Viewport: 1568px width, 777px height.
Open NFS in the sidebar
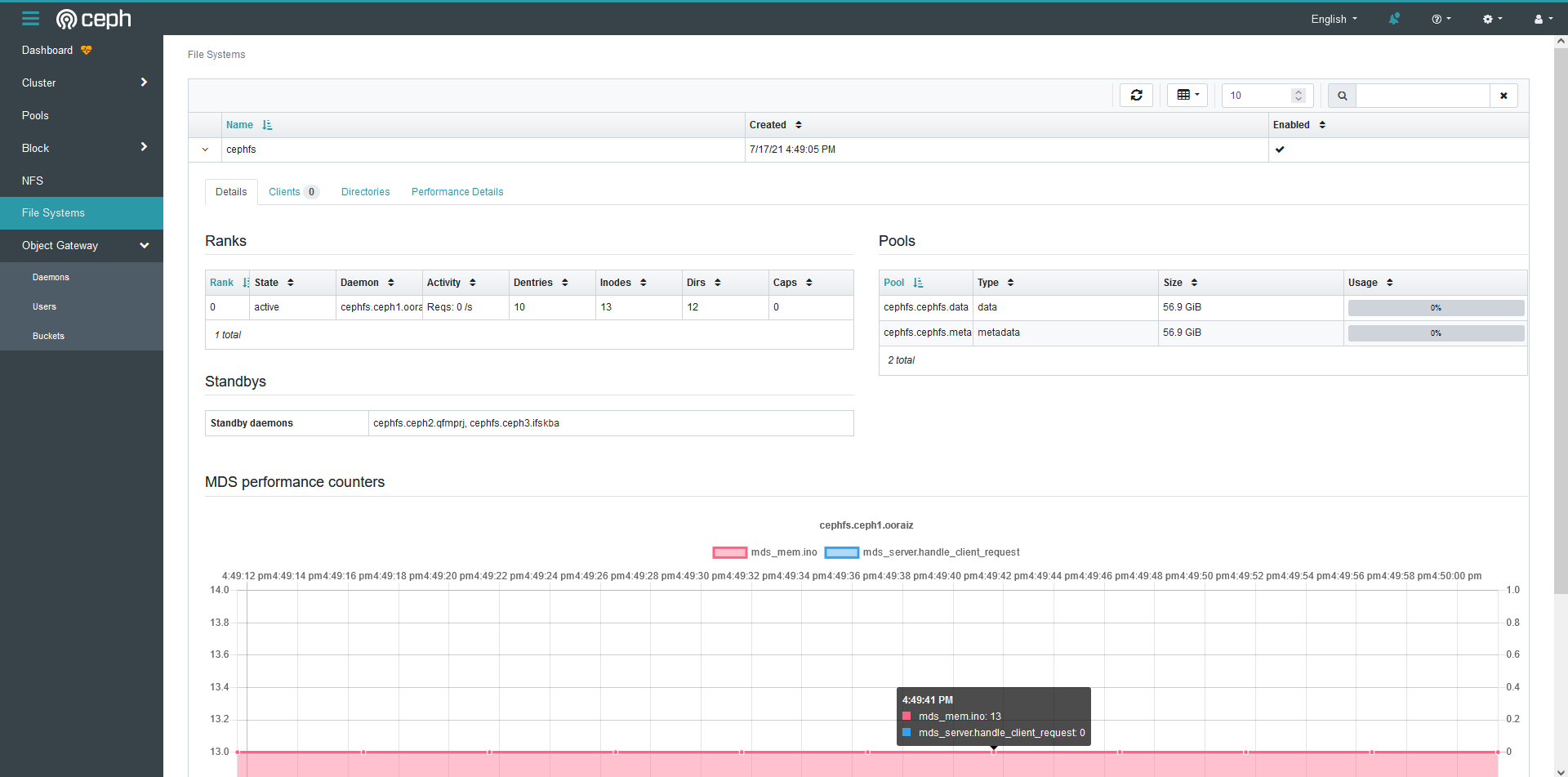tap(33, 181)
